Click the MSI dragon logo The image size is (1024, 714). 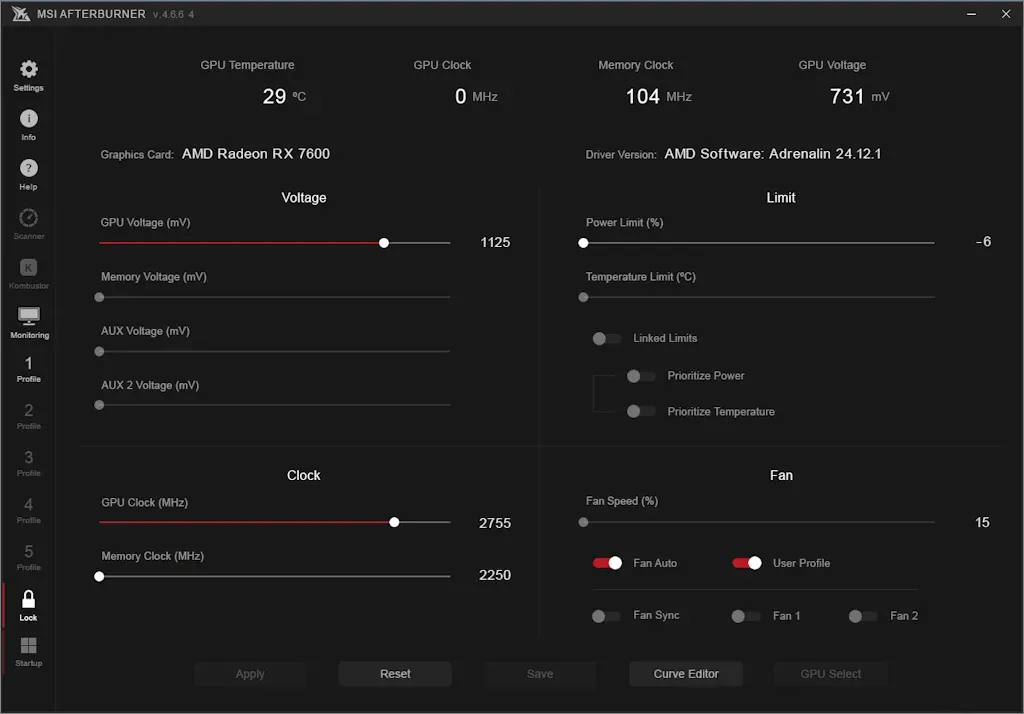(x=20, y=14)
